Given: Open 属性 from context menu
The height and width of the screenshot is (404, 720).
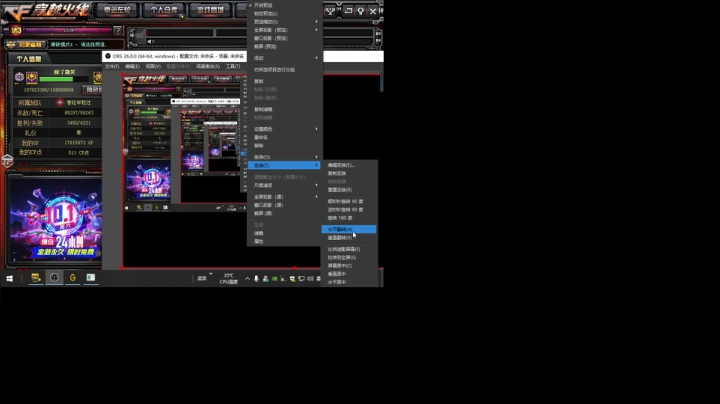Looking at the screenshot, I should [x=285, y=241].
